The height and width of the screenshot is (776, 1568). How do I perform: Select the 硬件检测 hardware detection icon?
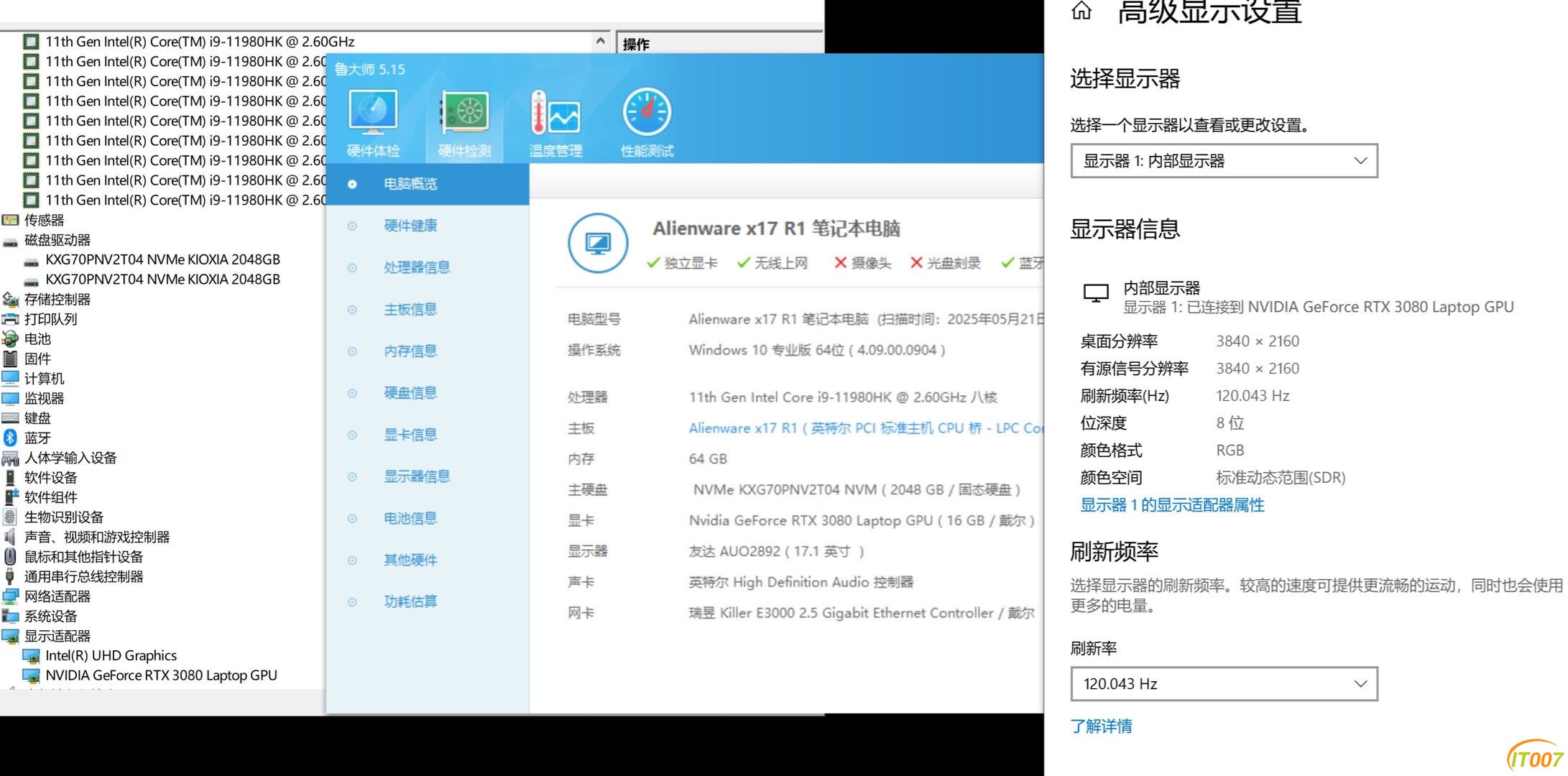click(x=465, y=113)
